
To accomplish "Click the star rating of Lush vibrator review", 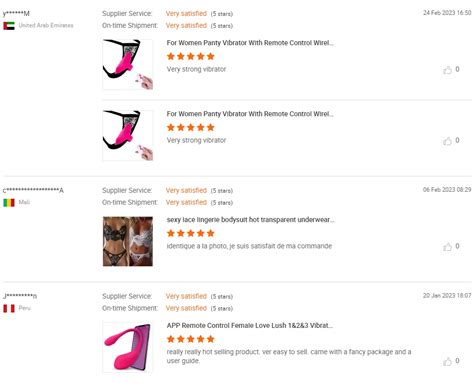I will (x=191, y=339).
